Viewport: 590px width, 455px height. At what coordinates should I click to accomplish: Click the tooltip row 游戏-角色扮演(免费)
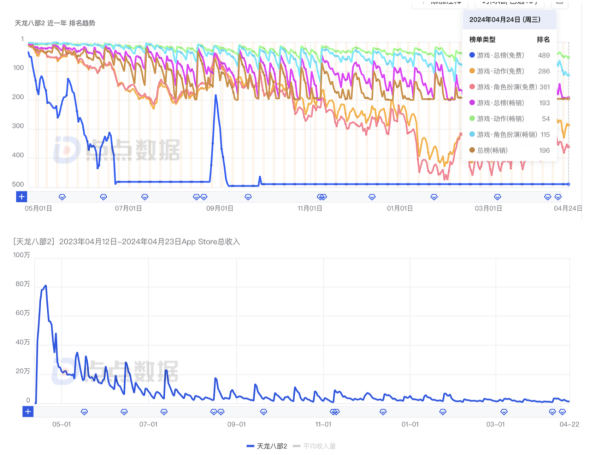click(x=509, y=87)
